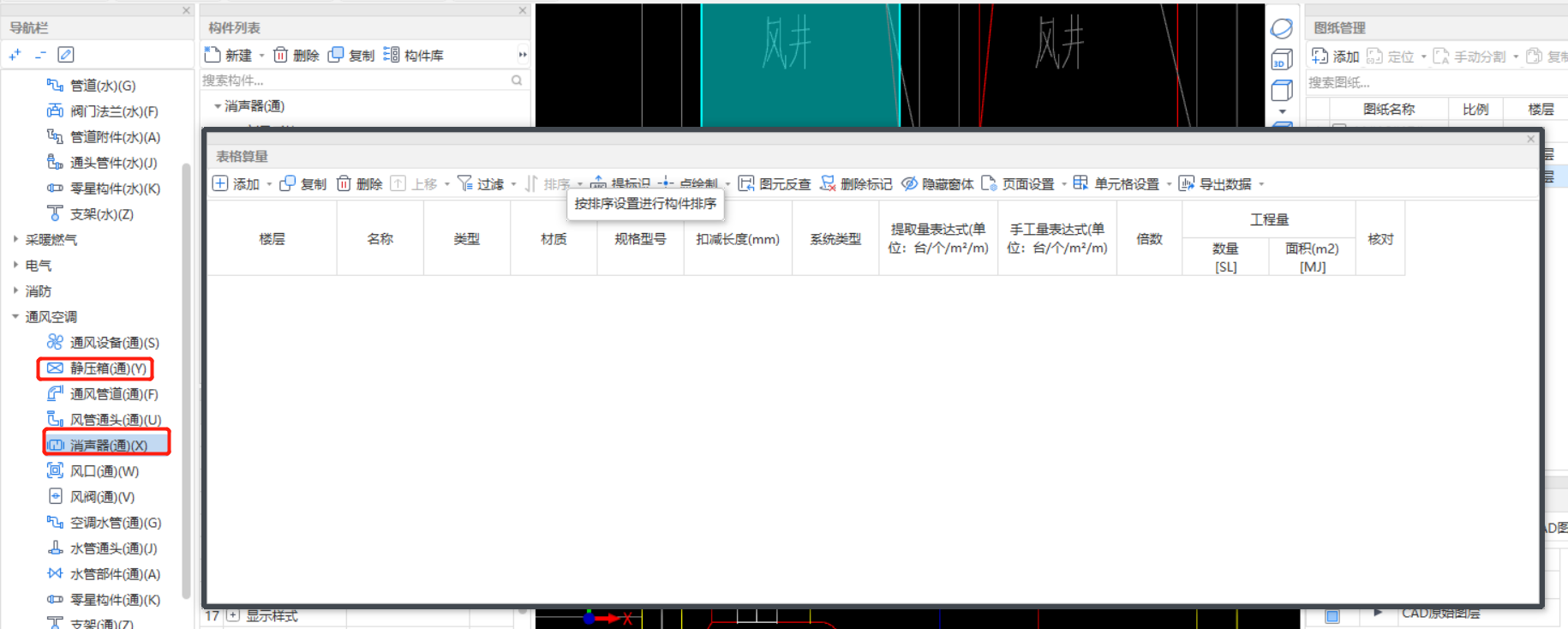Select 风阀(通)(V)
Screen dimensions: 1568x629
point(91,497)
